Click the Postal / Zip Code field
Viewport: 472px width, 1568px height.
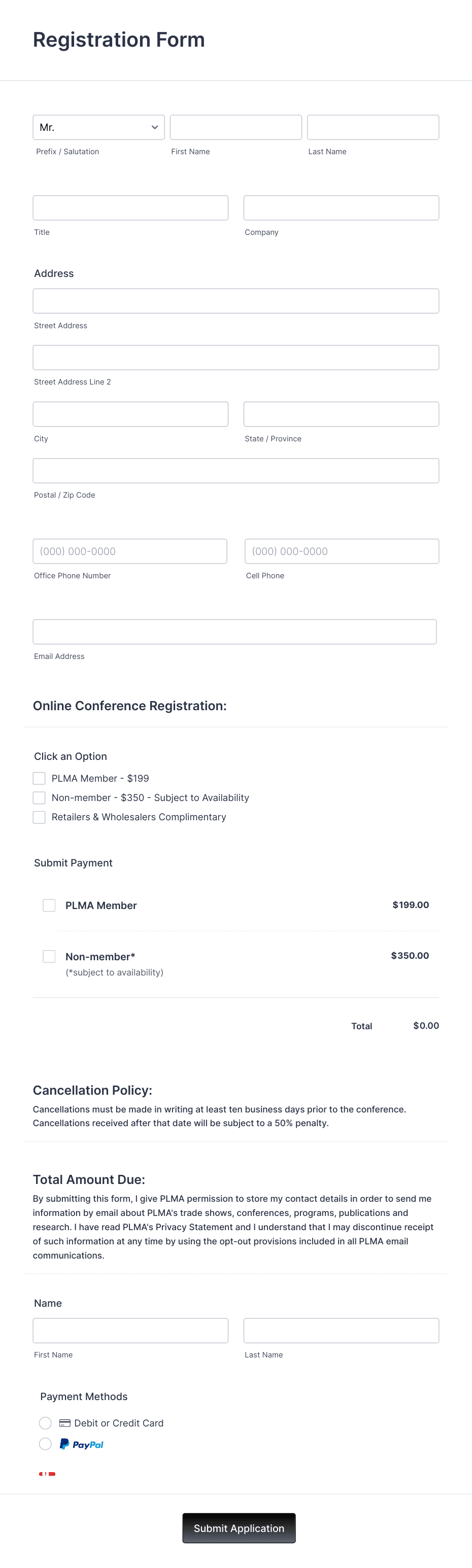click(x=235, y=470)
